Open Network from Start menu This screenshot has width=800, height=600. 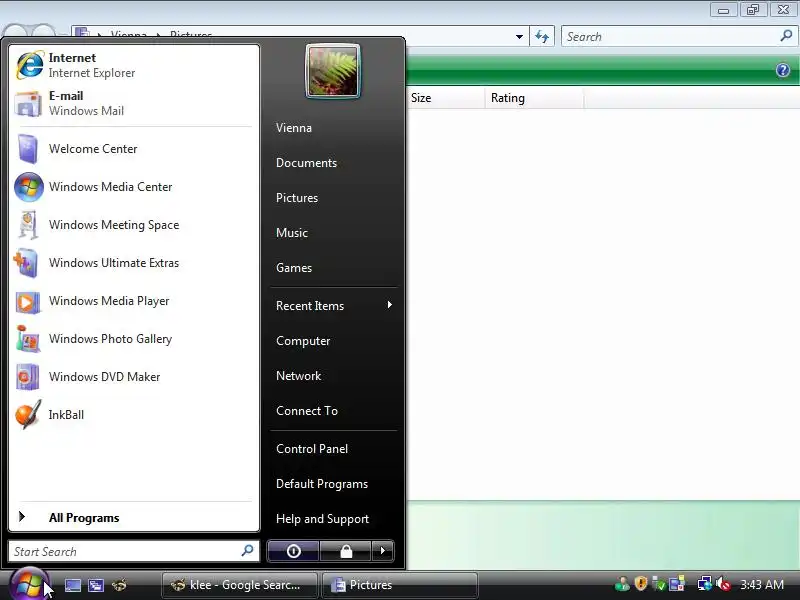298,376
